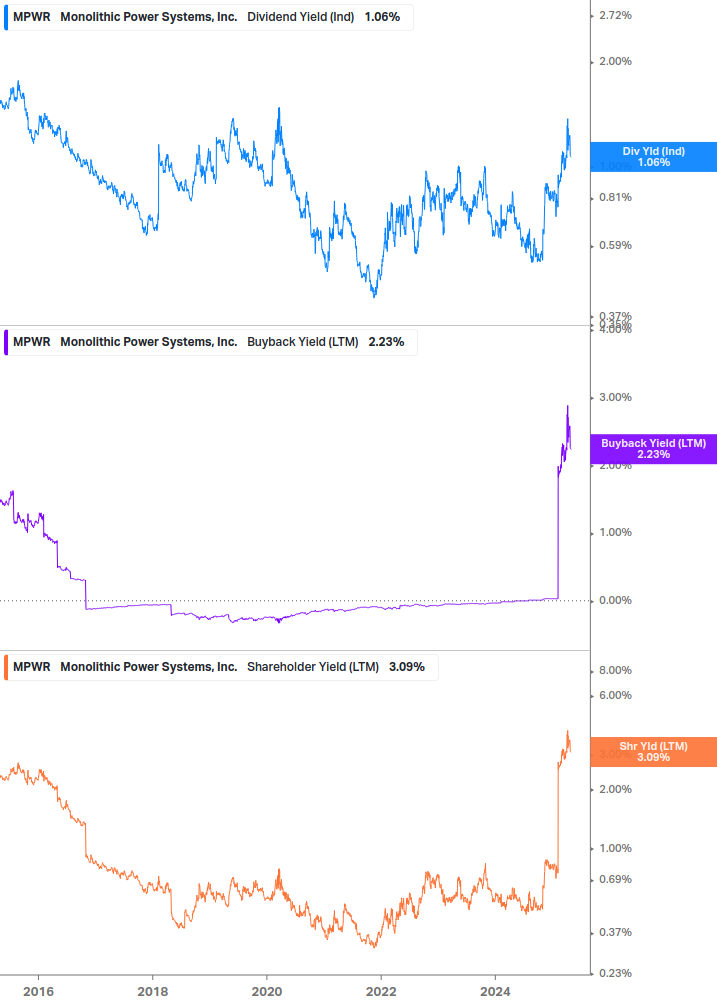This screenshot has height=1005, width=717.
Task: Click the 2.72% axis label on the dividend chart
Action: (x=615, y=15)
